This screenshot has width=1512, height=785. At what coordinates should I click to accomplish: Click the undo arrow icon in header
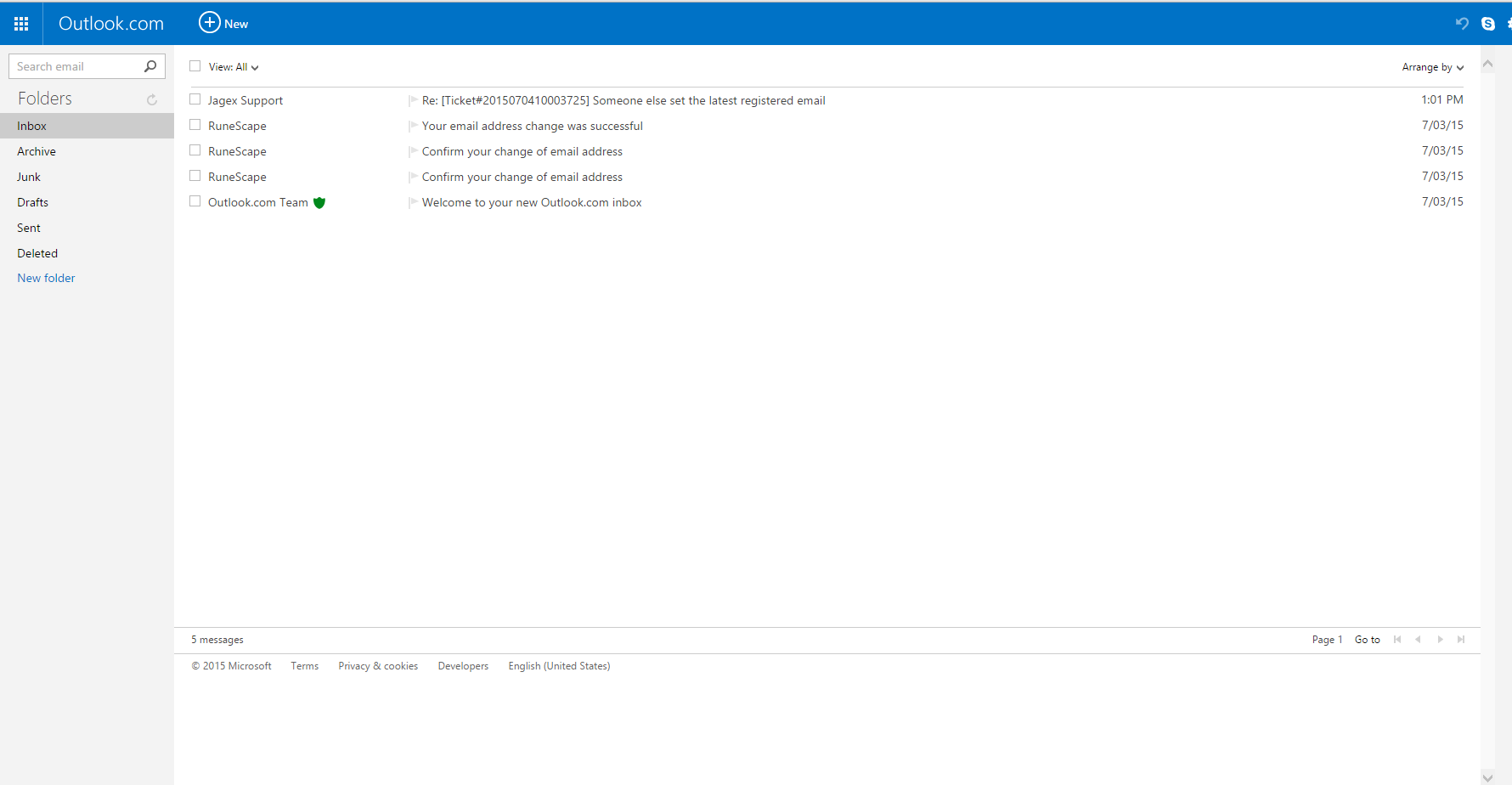click(1462, 24)
